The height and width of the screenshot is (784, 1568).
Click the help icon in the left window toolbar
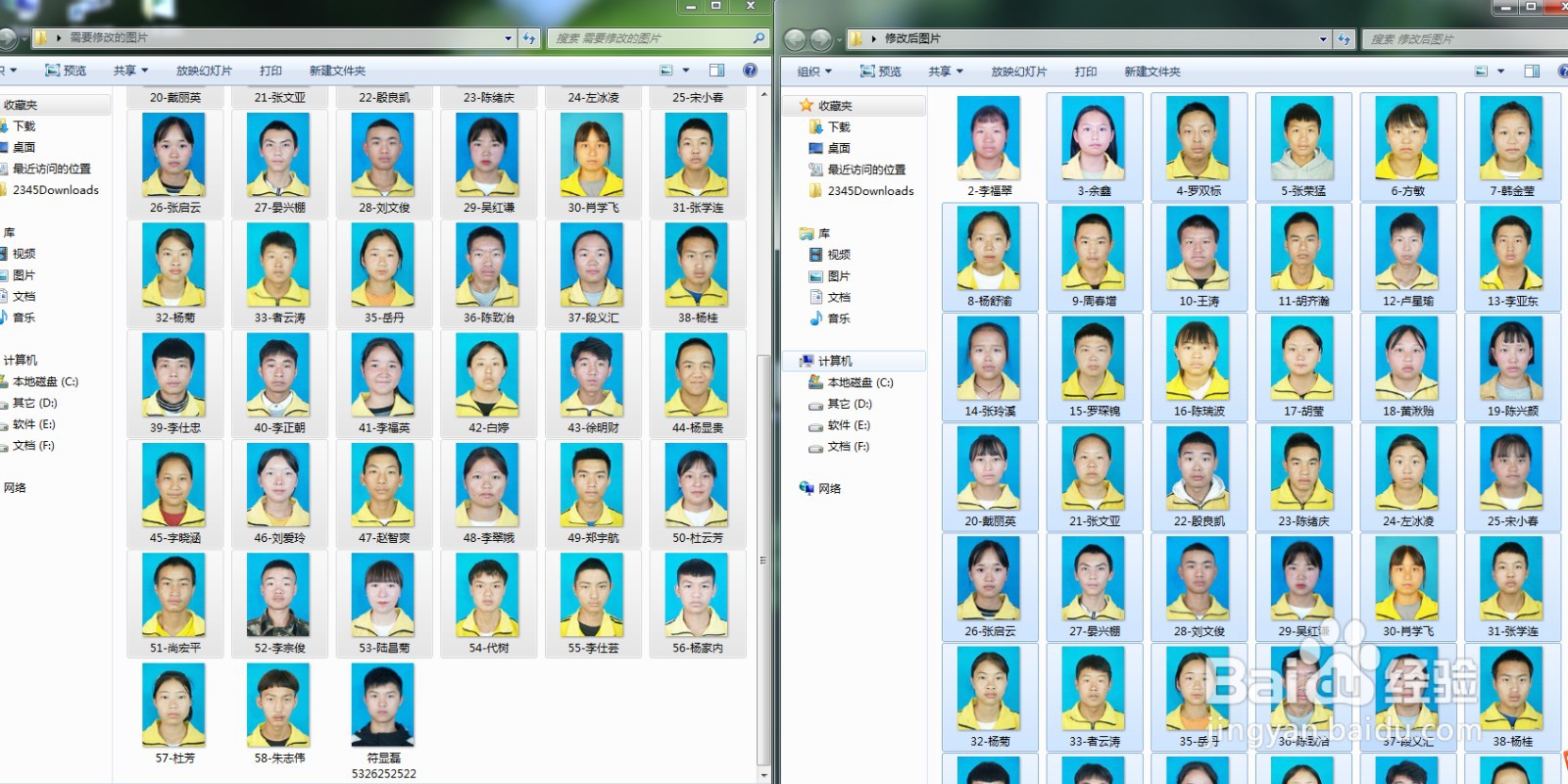tap(750, 71)
